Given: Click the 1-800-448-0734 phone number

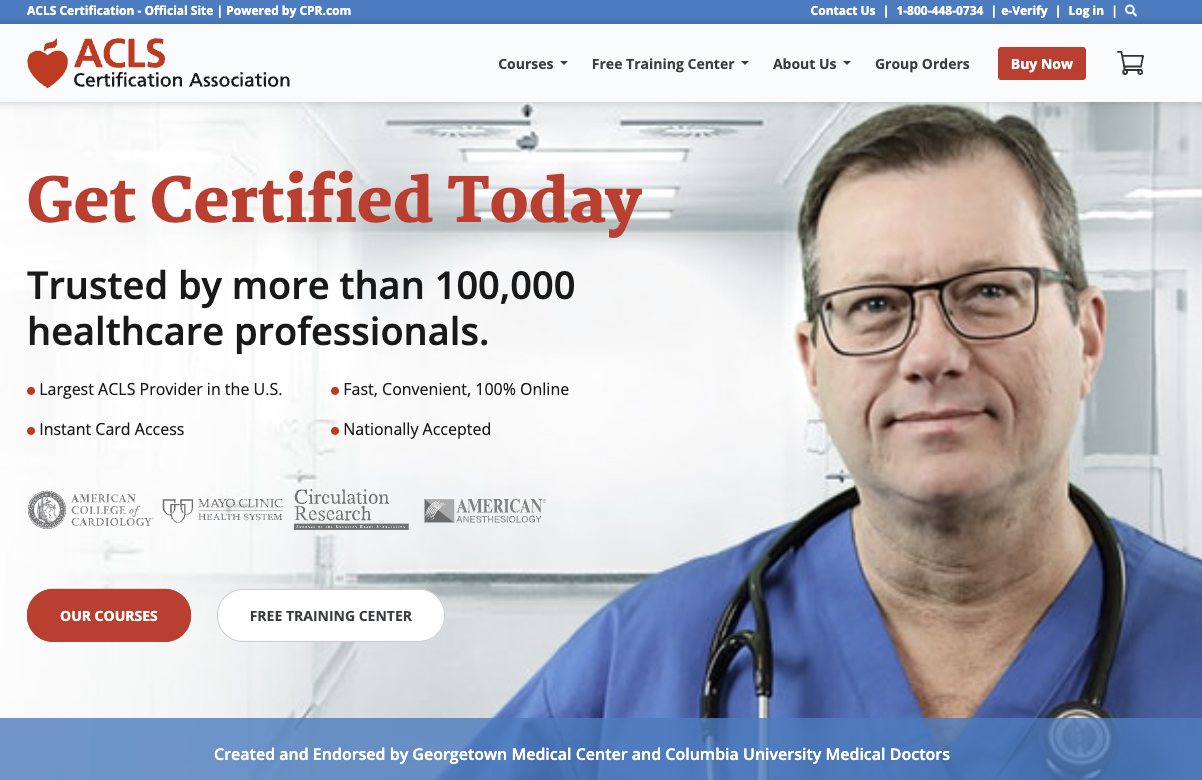Looking at the screenshot, I should coord(940,11).
